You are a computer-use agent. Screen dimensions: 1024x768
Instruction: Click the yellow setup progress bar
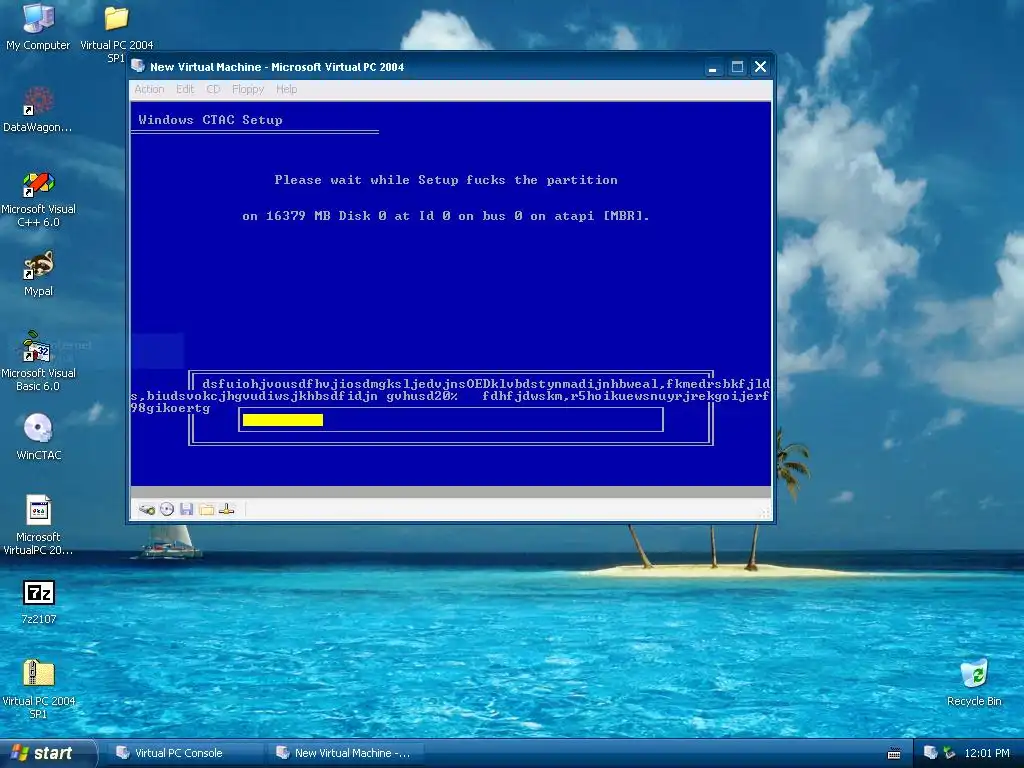click(283, 420)
